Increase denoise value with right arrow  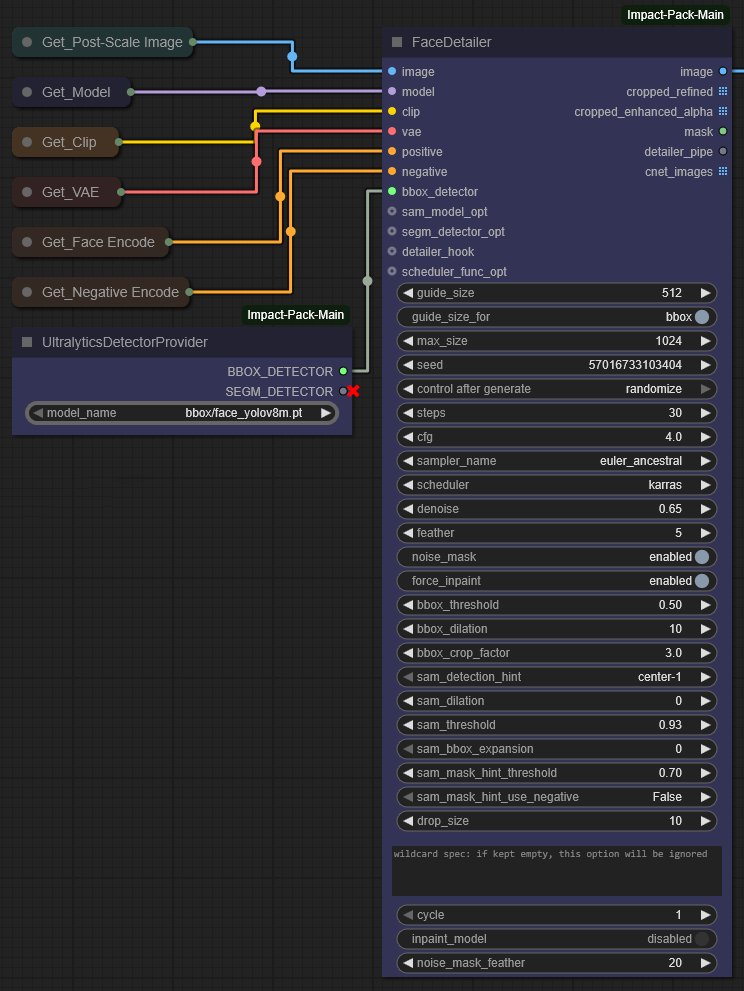point(705,509)
